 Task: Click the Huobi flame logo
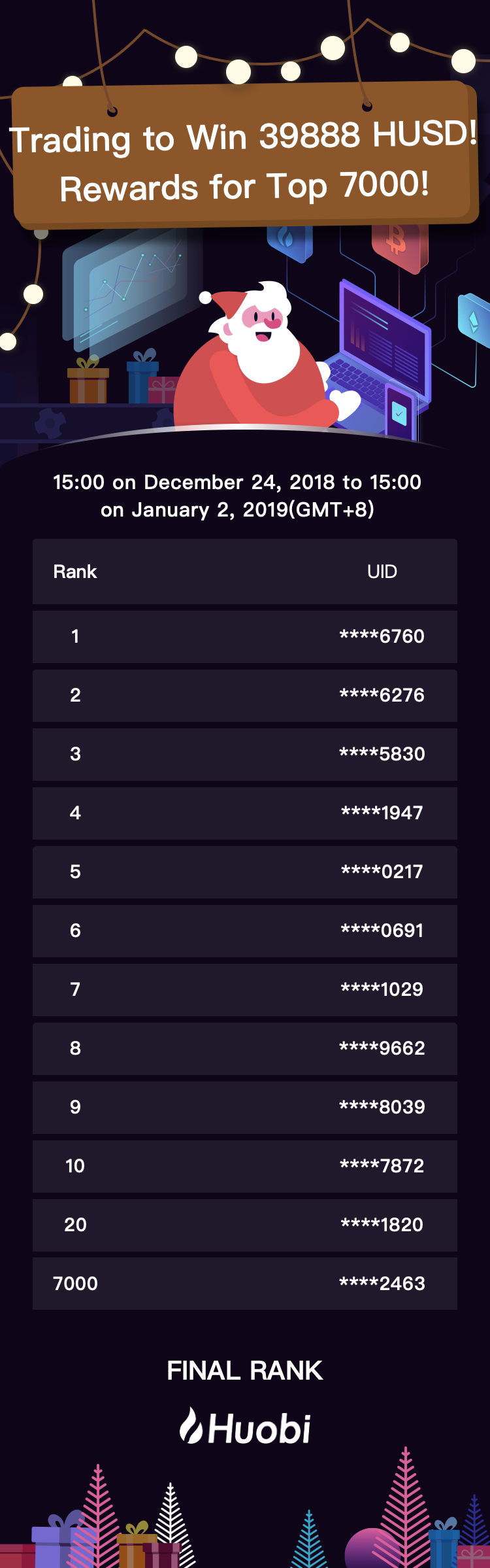191,1425
